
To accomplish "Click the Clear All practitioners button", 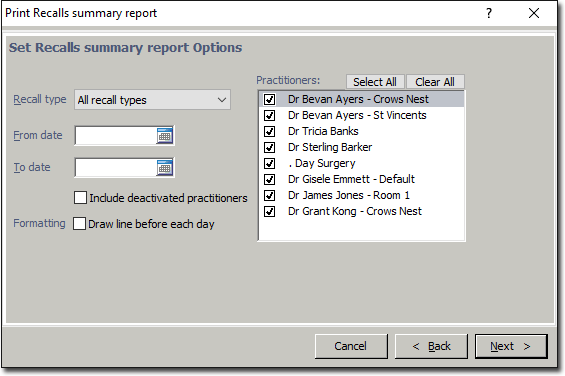I will (435, 82).
